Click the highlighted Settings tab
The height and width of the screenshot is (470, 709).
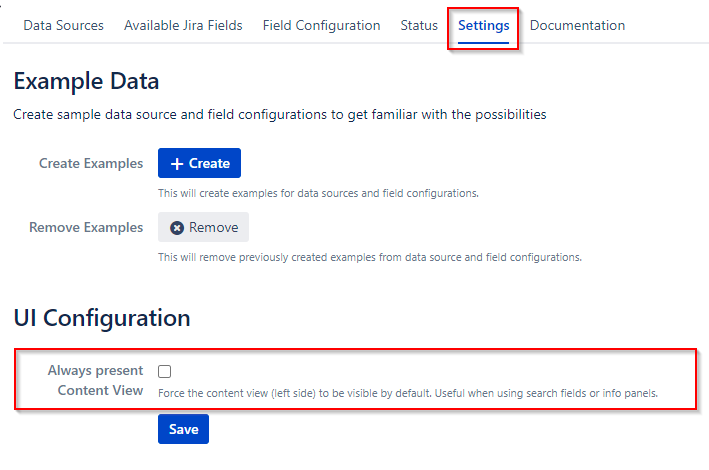(484, 25)
